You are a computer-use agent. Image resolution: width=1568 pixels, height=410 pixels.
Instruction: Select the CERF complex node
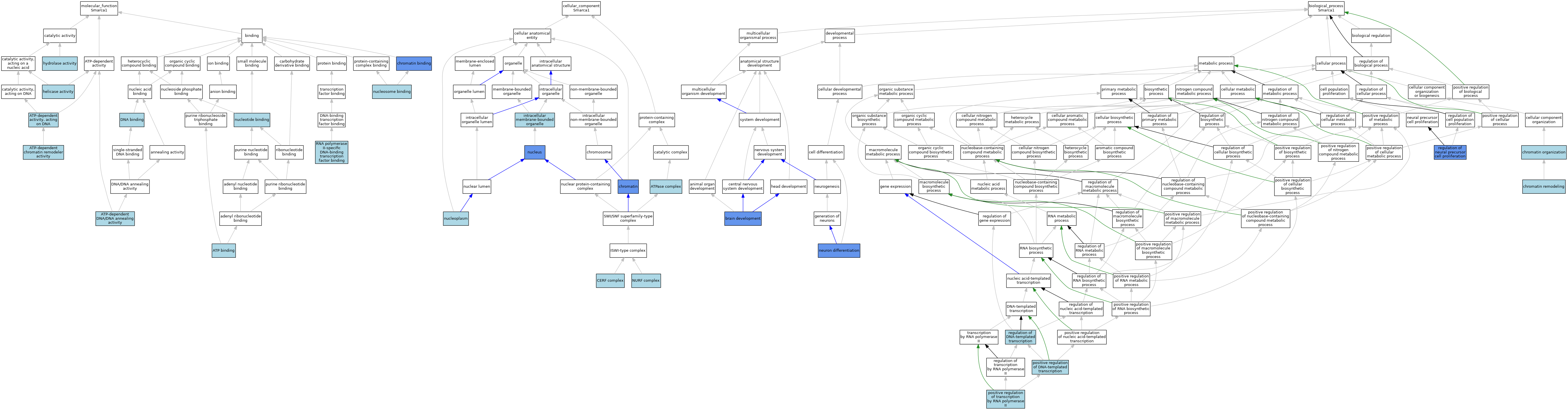[x=610, y=281]
